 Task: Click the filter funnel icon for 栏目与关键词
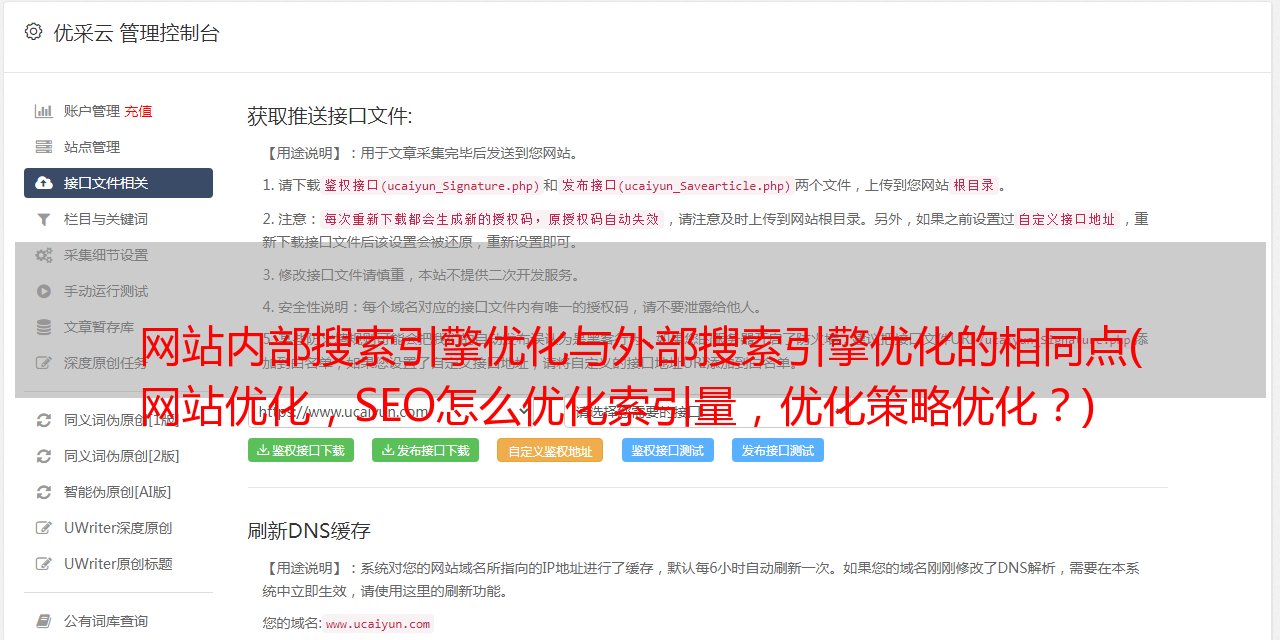click(x=44, y=219)
